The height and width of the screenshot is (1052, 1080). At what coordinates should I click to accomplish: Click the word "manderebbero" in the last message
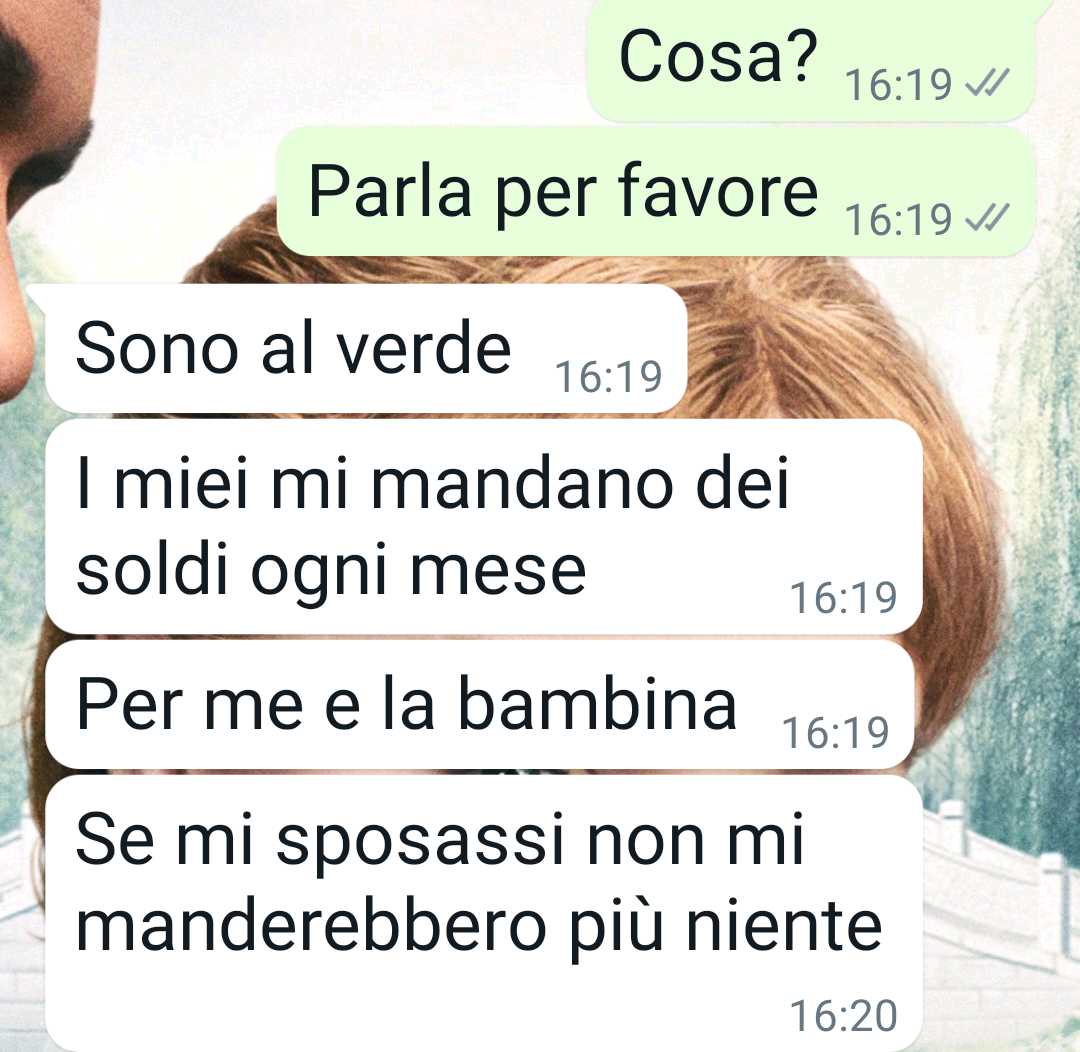(311, 926)
